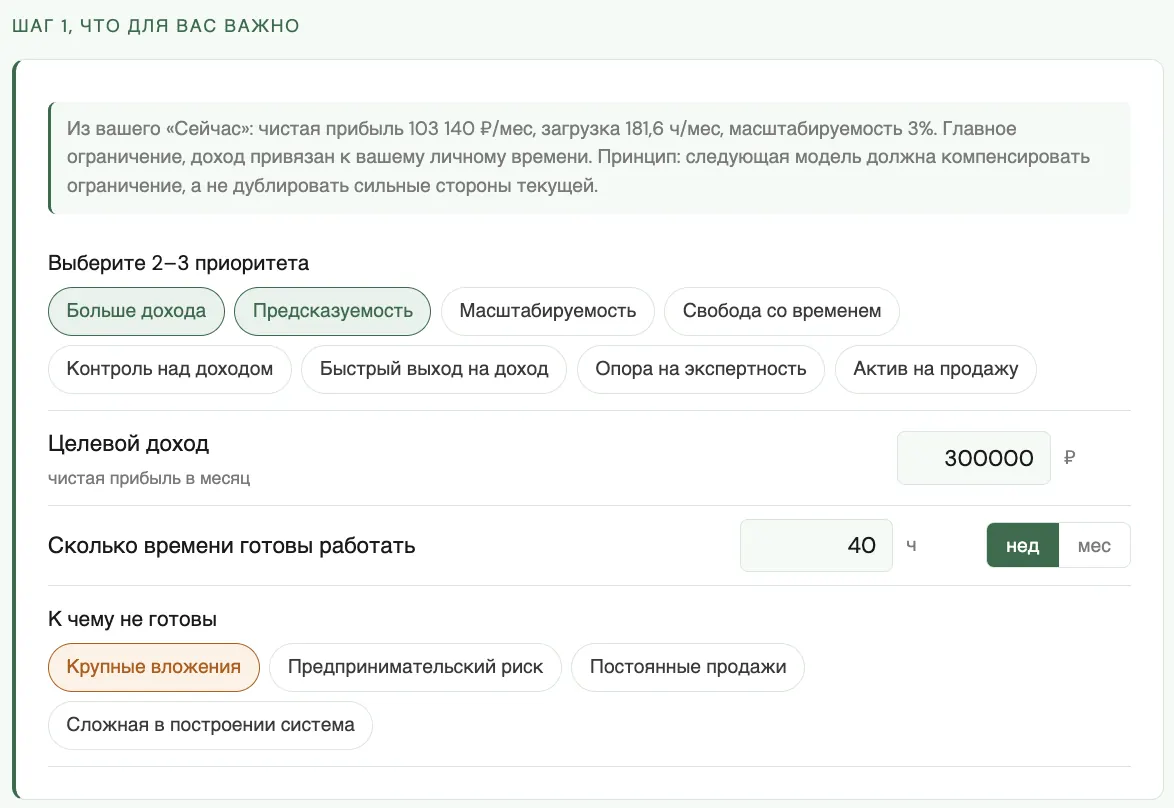Click the target income field with 300000

[973, 458]
